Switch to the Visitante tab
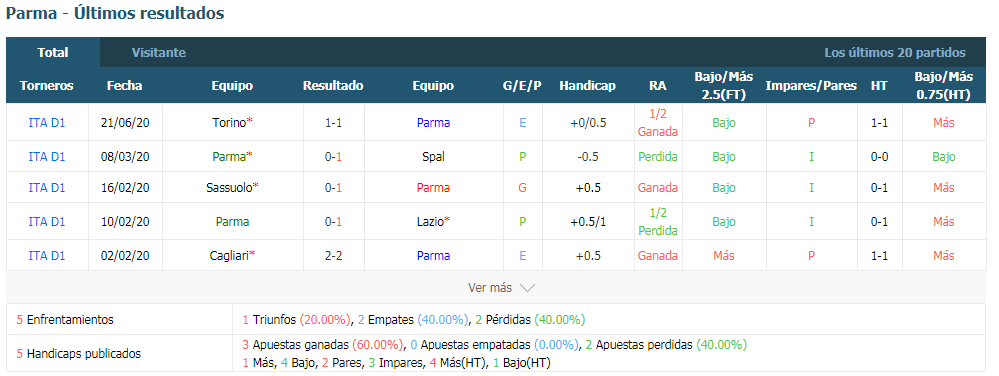 point(159,53)
